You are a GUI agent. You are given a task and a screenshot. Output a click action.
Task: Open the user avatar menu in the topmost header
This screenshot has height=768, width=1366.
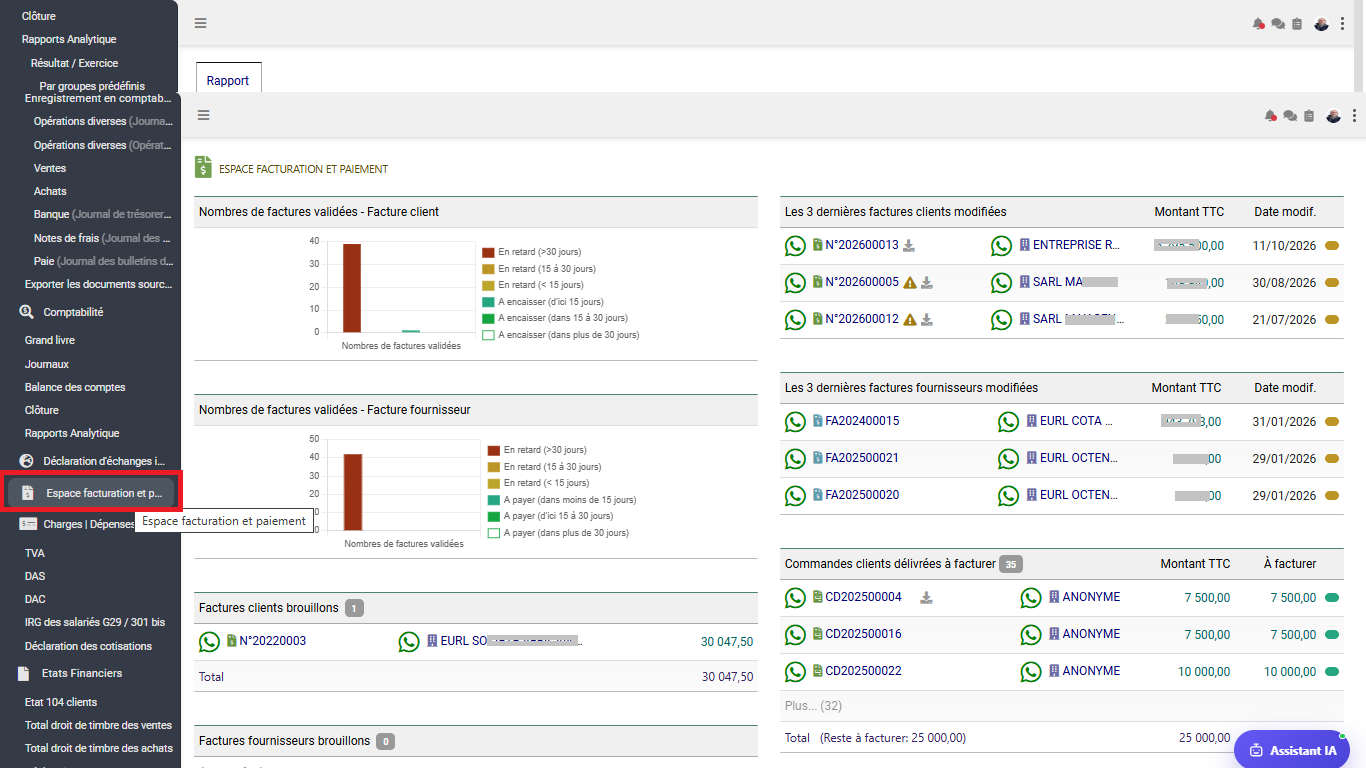1321,24
